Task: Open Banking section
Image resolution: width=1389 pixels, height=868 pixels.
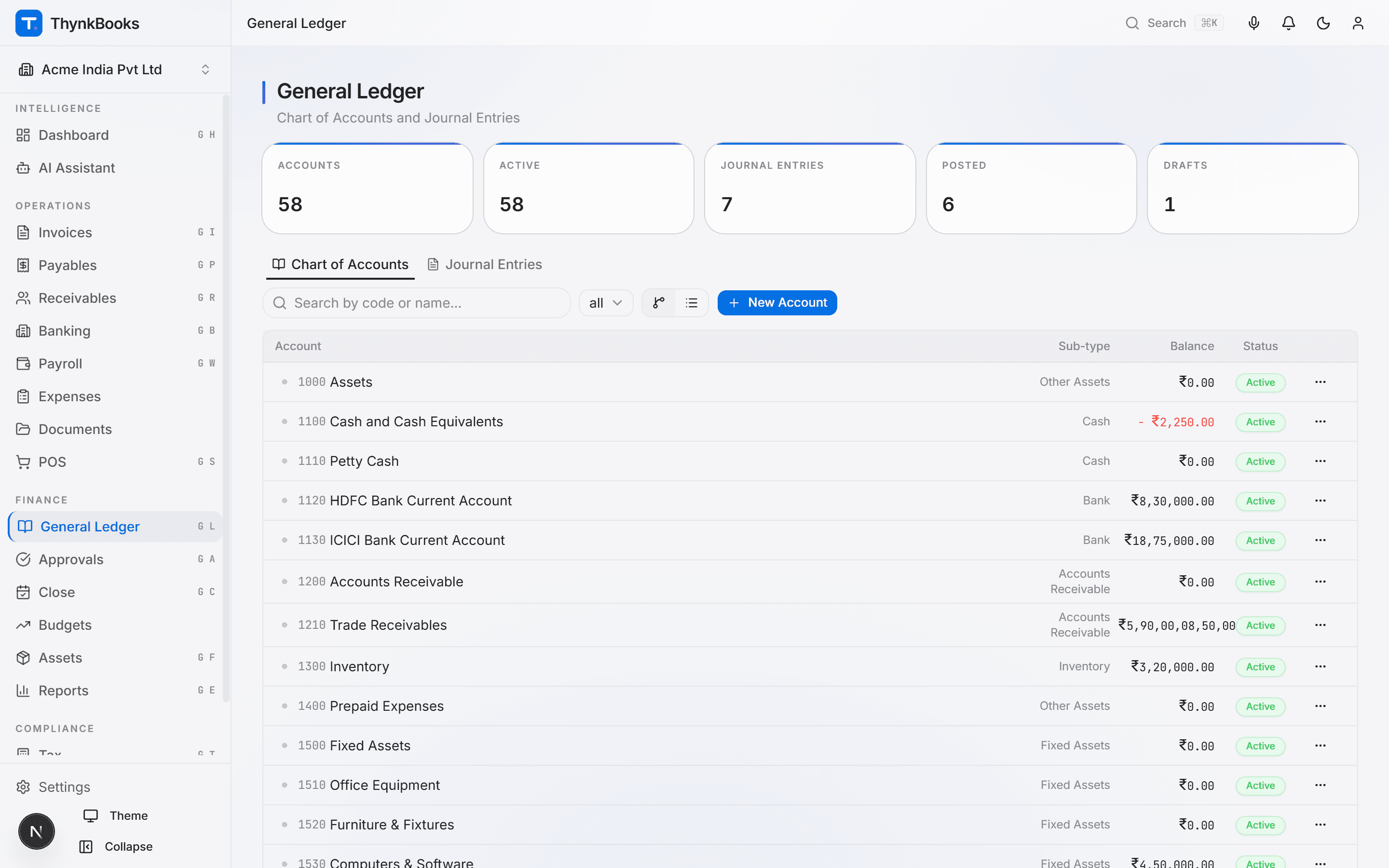Action: pyautogui.click(x=115, y=331)
